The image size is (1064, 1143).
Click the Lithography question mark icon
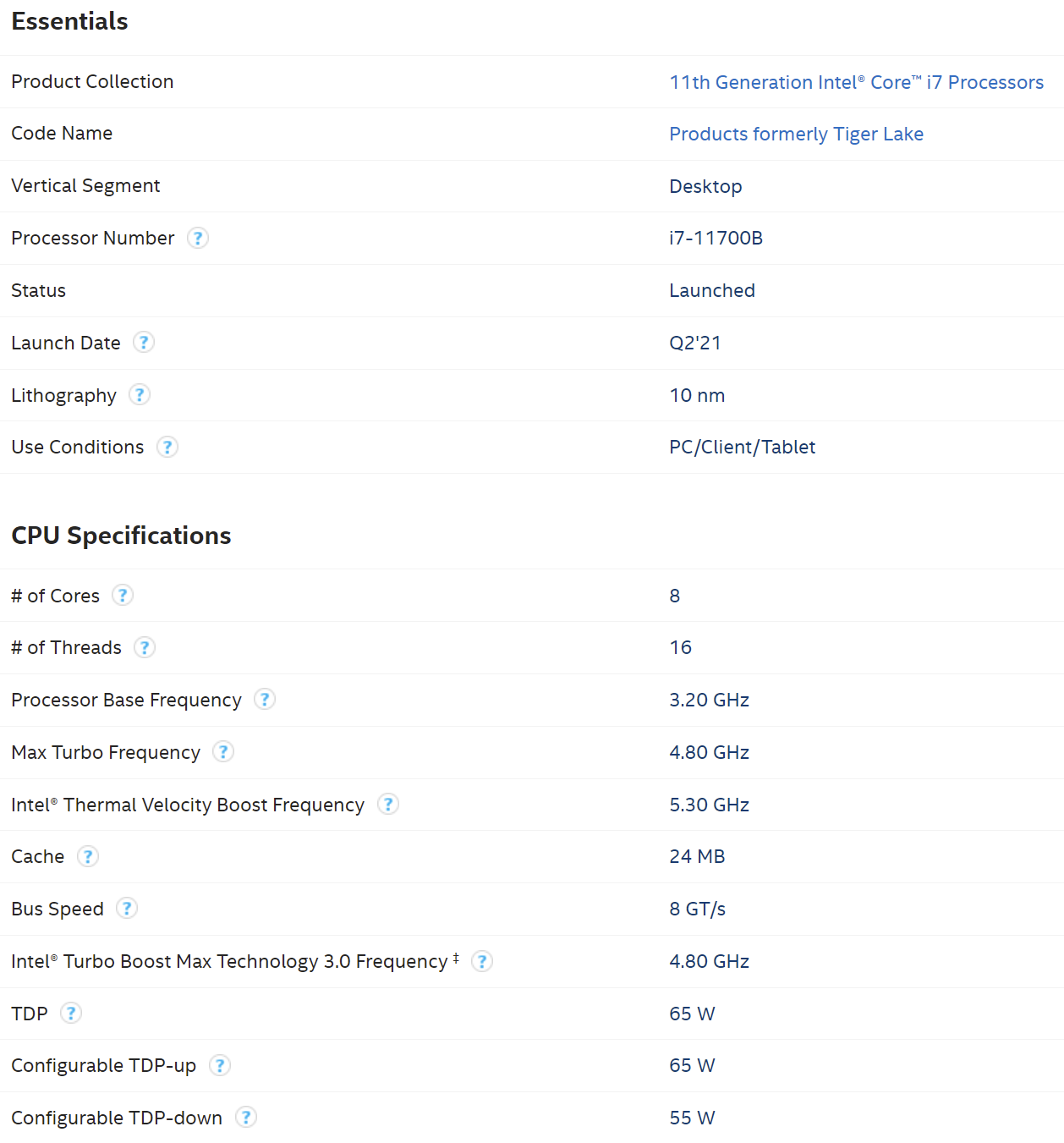[139, 394]
